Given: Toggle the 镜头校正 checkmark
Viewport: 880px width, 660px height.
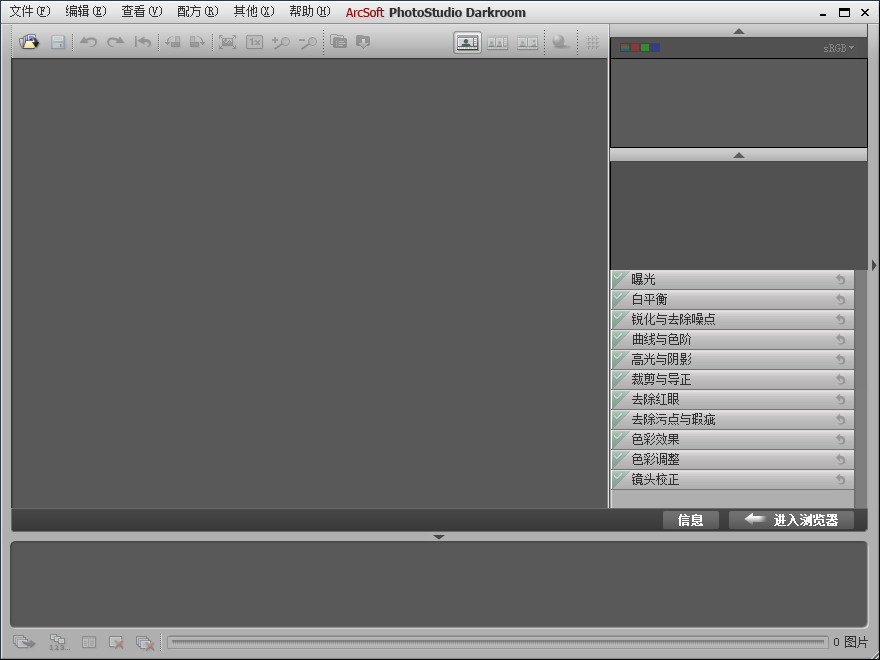Looking at the screenshot, I should point(620,479).
